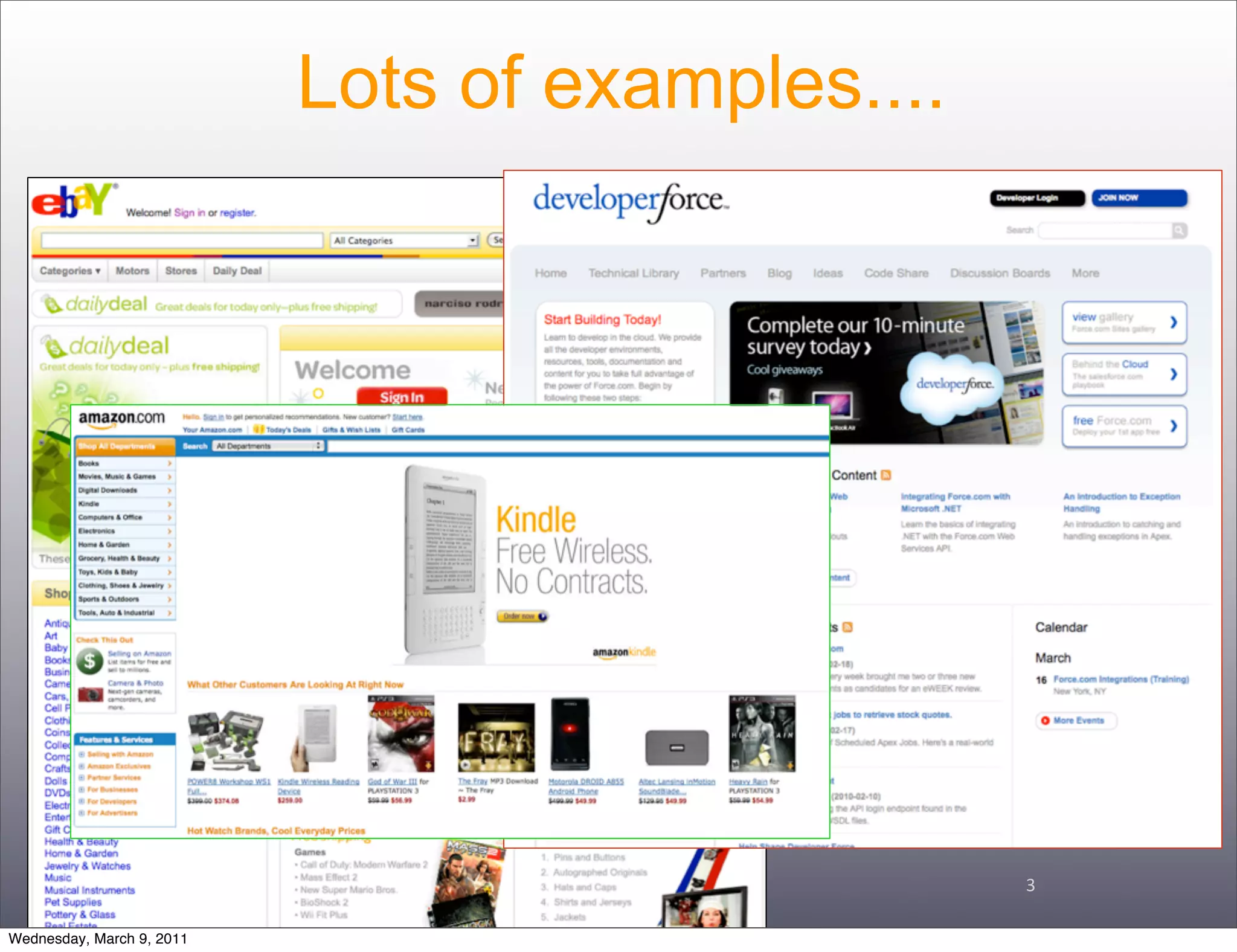Click in the eBay search field
The width and height of the screenshot is (1237, 952).
(x=182, y=240)
